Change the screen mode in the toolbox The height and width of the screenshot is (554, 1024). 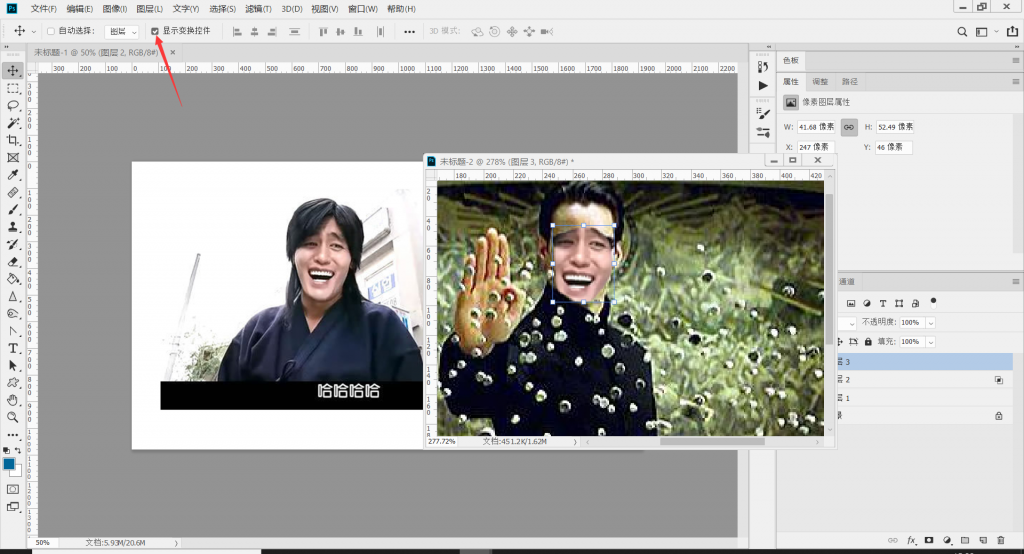13,506
